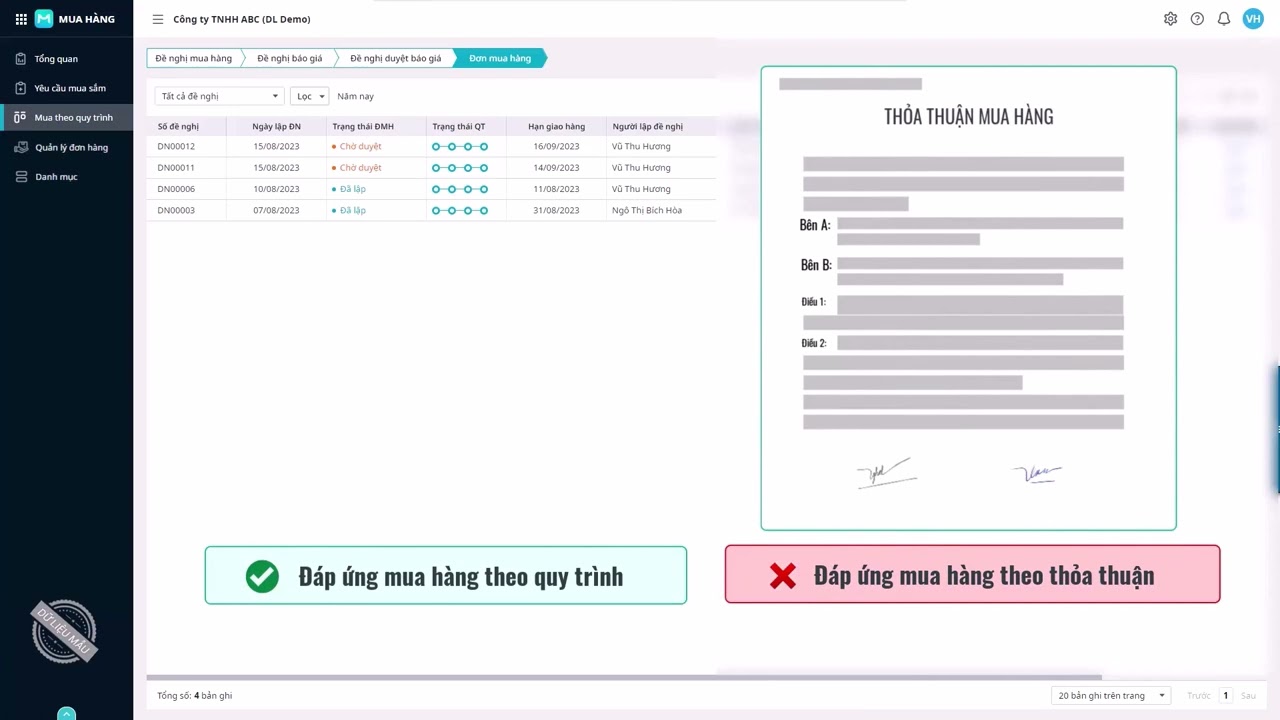
Task: Open request DN00006 row
Action: (x=431, y=189)
